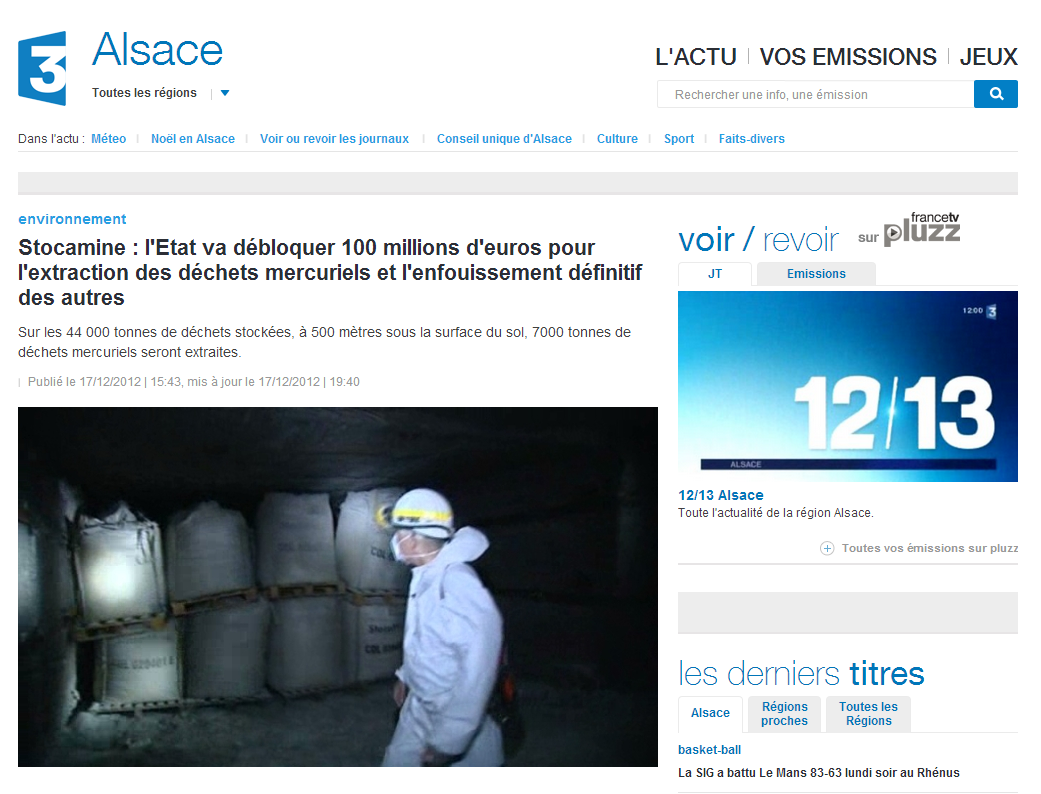Select the JT tab
Image resolution: width=1041 pixels, height=794 pixels.
(715, 274)
